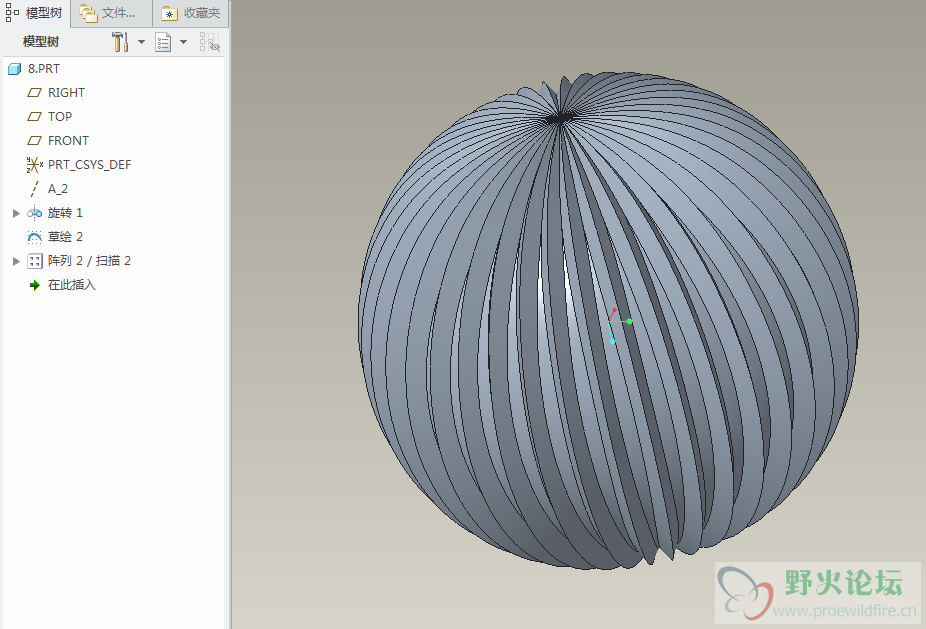926x629 pixels.
Task: Click the 阵列 2 pattern icon
Action: coord(34,261)
